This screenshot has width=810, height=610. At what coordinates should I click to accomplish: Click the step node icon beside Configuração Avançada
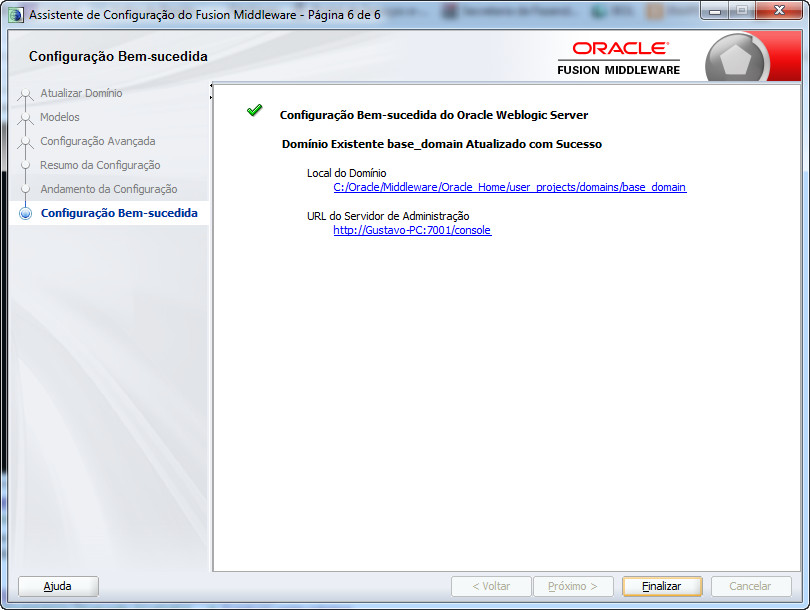25,143
